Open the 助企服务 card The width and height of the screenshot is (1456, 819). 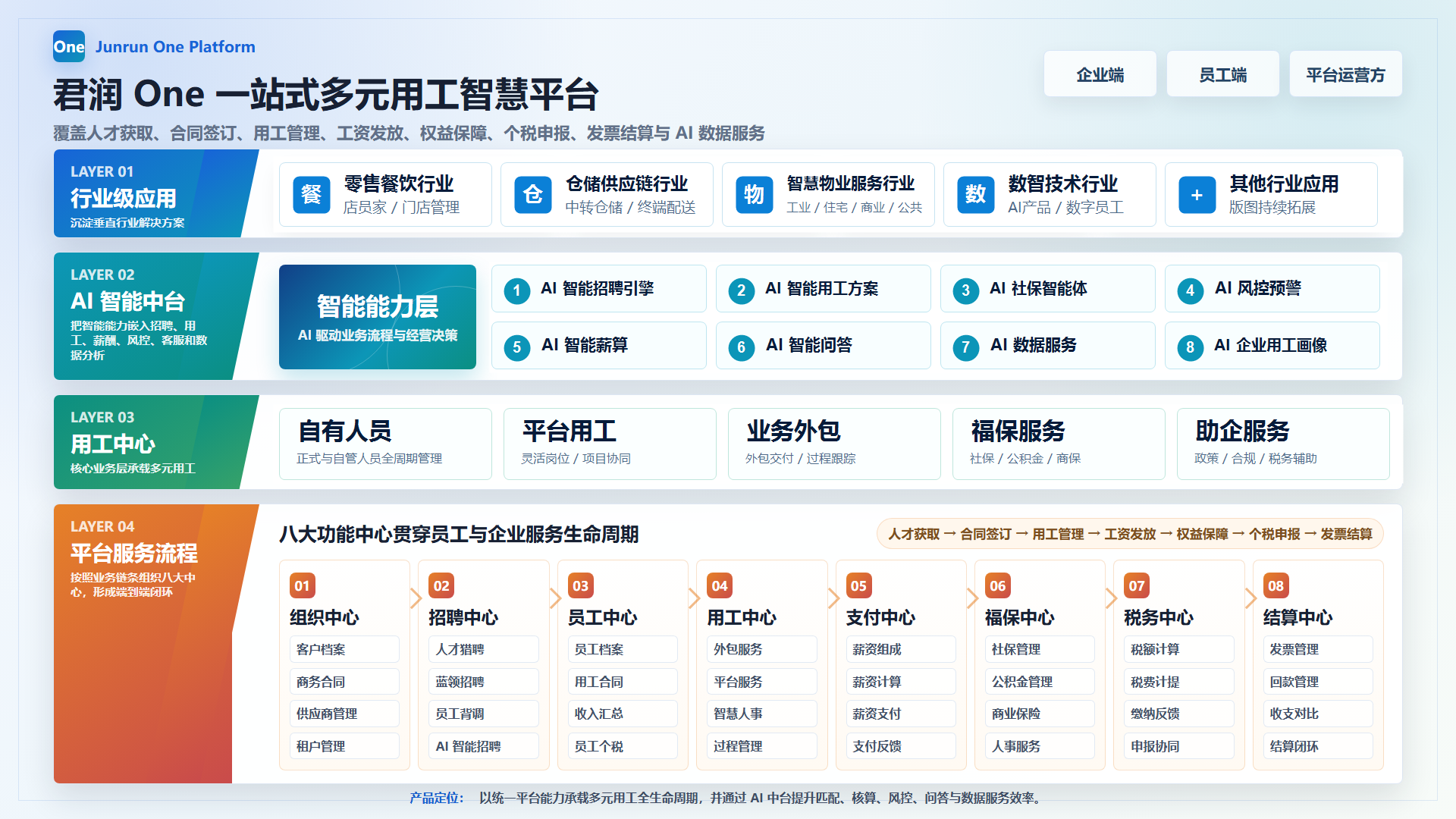click(1283, 444)
